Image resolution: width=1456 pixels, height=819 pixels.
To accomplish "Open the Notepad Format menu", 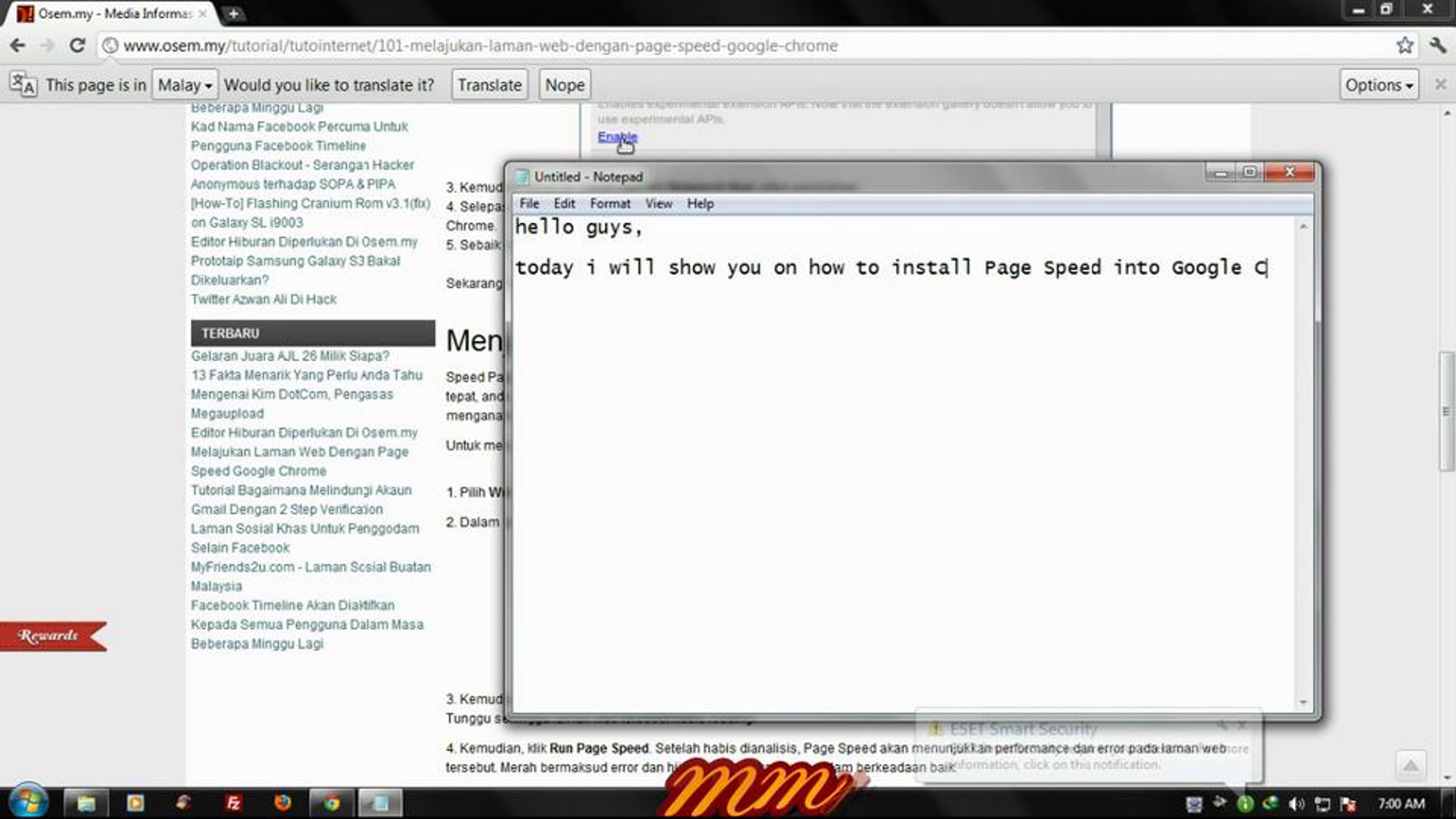I will (610, 204).
